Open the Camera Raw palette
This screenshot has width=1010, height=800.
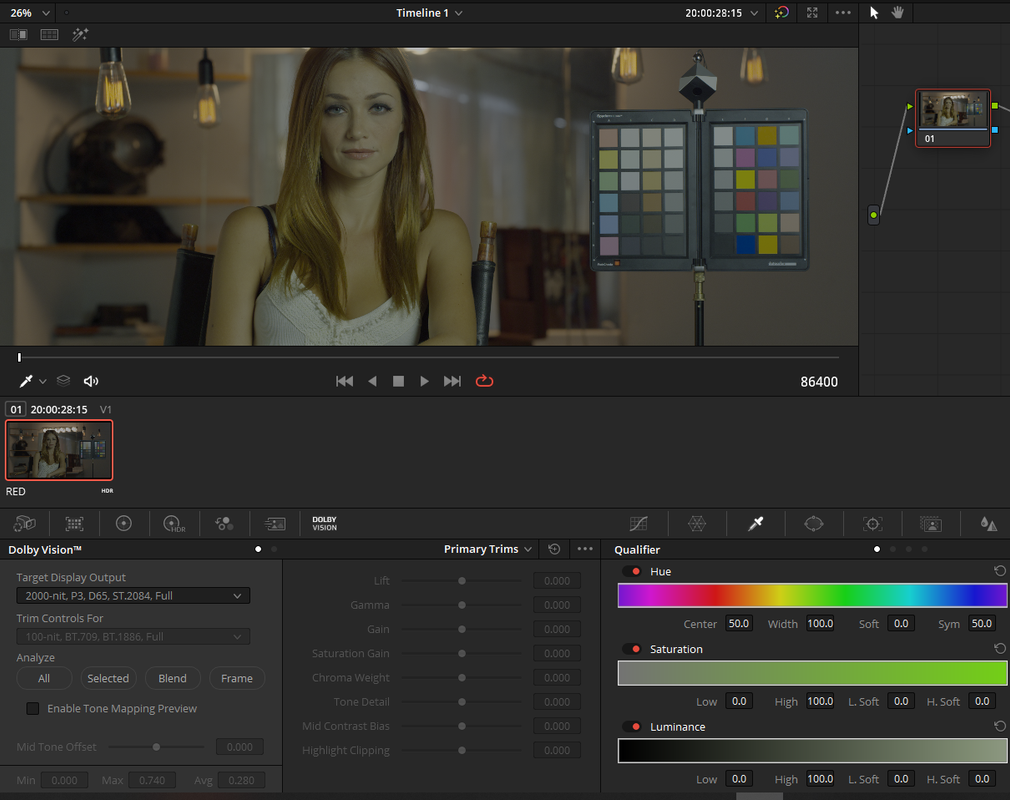[x=24, y=524]
